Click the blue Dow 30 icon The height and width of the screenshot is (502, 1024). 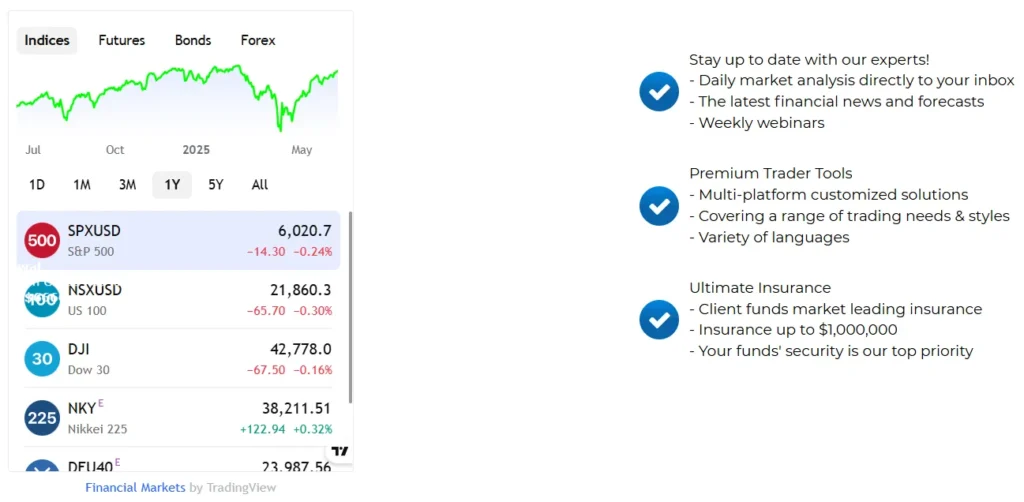pyautogui.click(x=42, y=359)
